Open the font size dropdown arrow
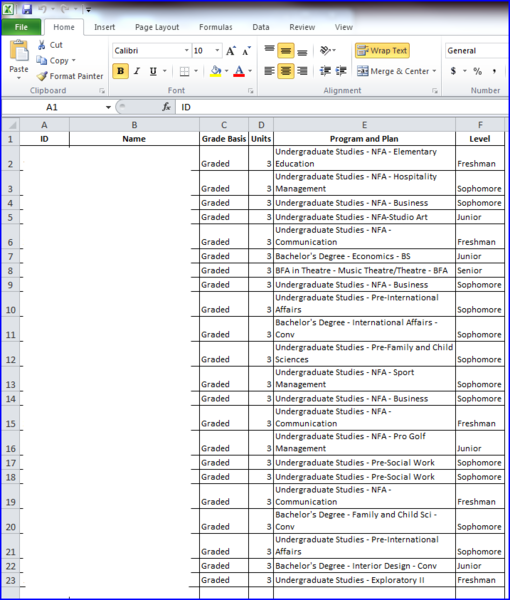Viewport: 510px width, 600px height. tap(217, 51)
